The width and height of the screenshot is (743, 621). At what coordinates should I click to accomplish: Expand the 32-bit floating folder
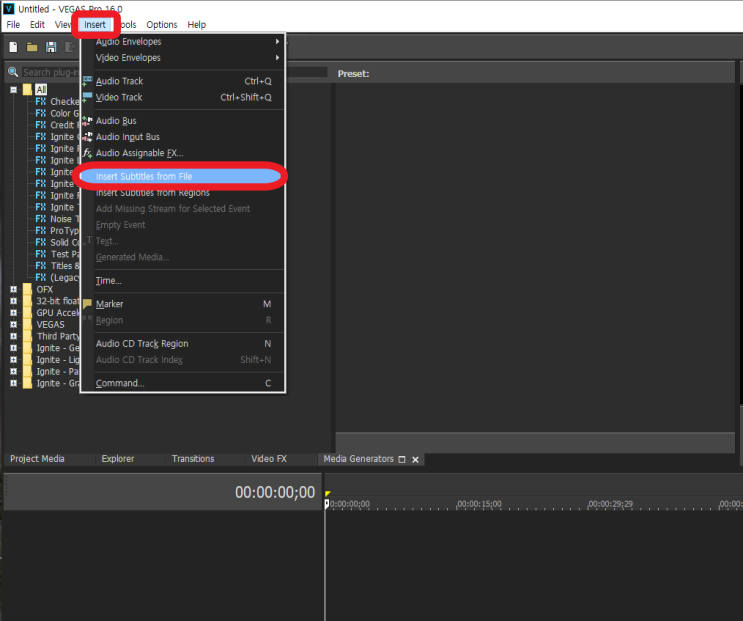point(13,301)
